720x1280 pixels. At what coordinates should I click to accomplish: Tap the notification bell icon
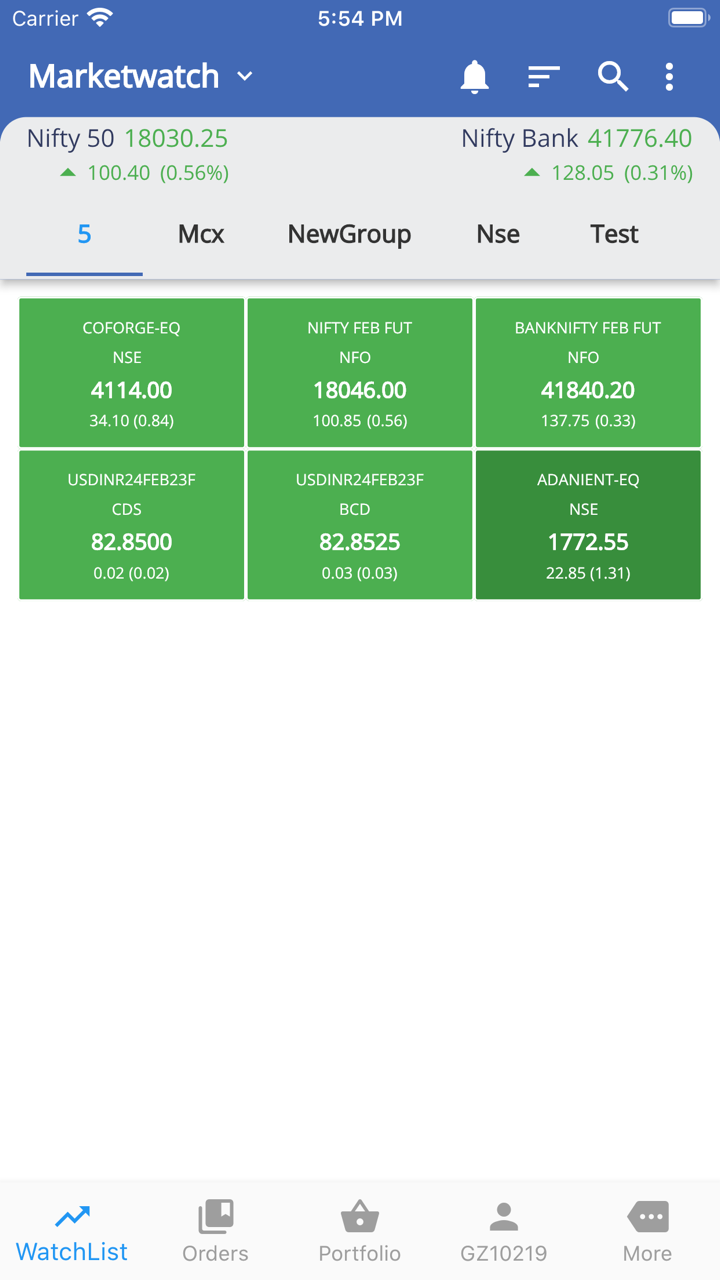[x=474, y=77]
